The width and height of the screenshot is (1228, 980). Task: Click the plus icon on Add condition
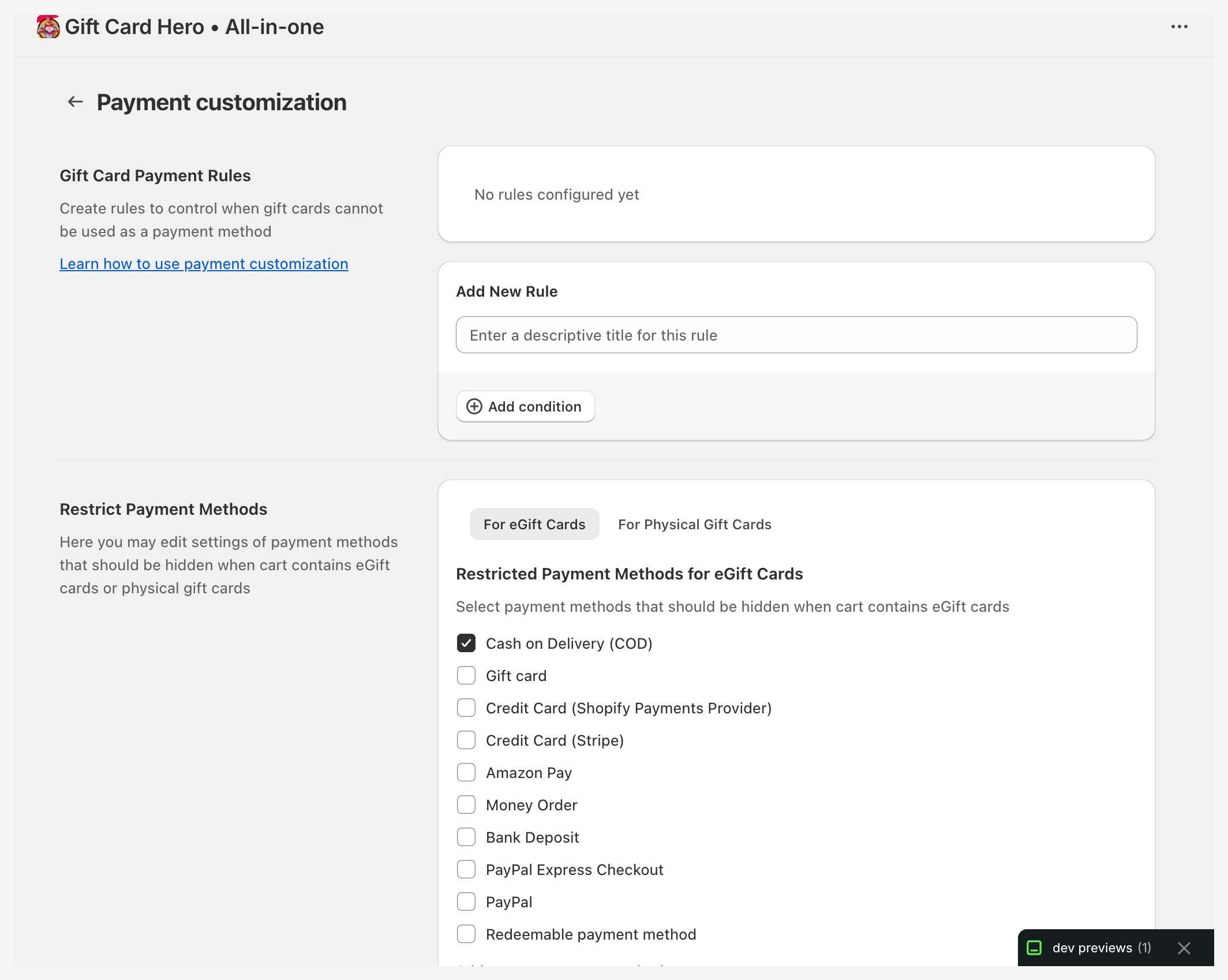pyautogui.click(x=473, y=406)
